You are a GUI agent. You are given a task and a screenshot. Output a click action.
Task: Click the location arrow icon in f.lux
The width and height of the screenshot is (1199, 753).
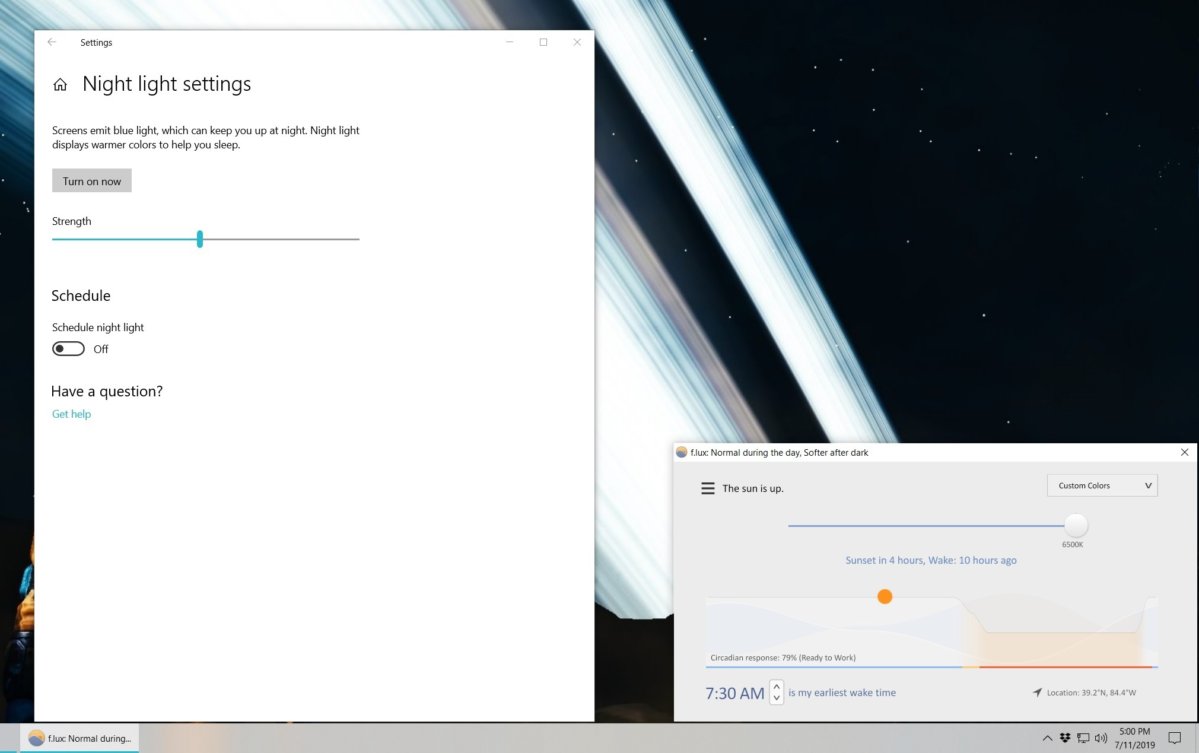point(1038,692)
